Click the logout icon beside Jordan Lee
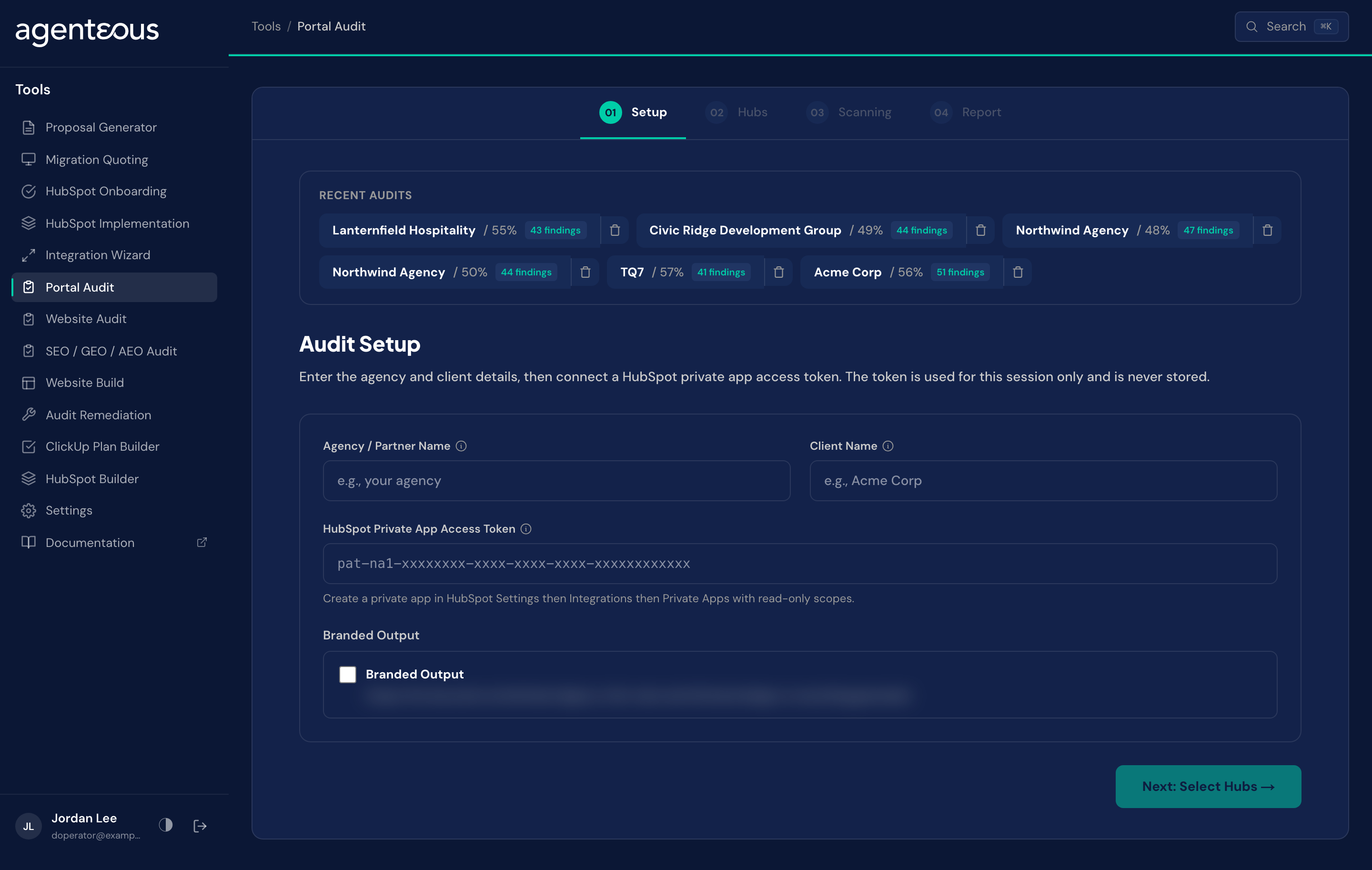This screenshot has width=1372, height=870. [x=200, y=826]
